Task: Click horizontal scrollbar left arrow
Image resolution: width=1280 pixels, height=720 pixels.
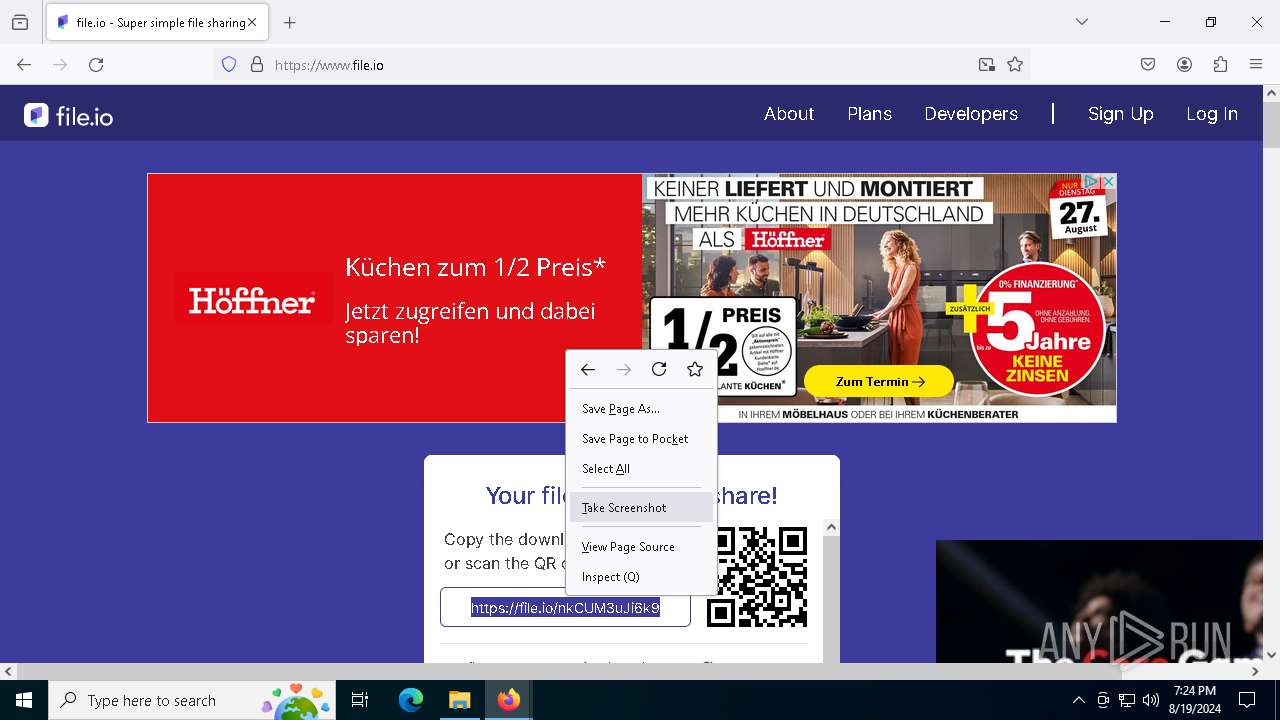Action: 8,672
